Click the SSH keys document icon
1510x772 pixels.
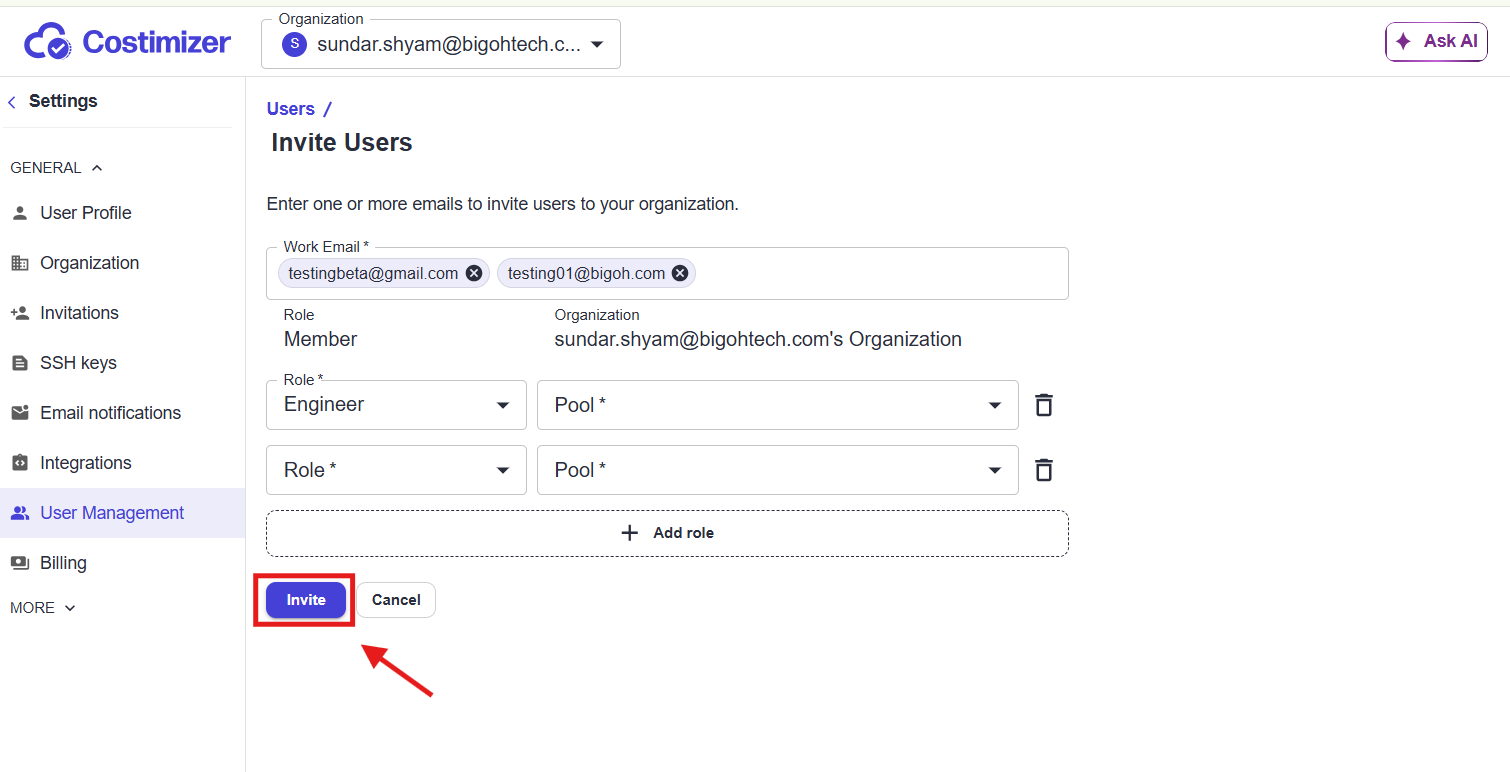pos(20,363)
